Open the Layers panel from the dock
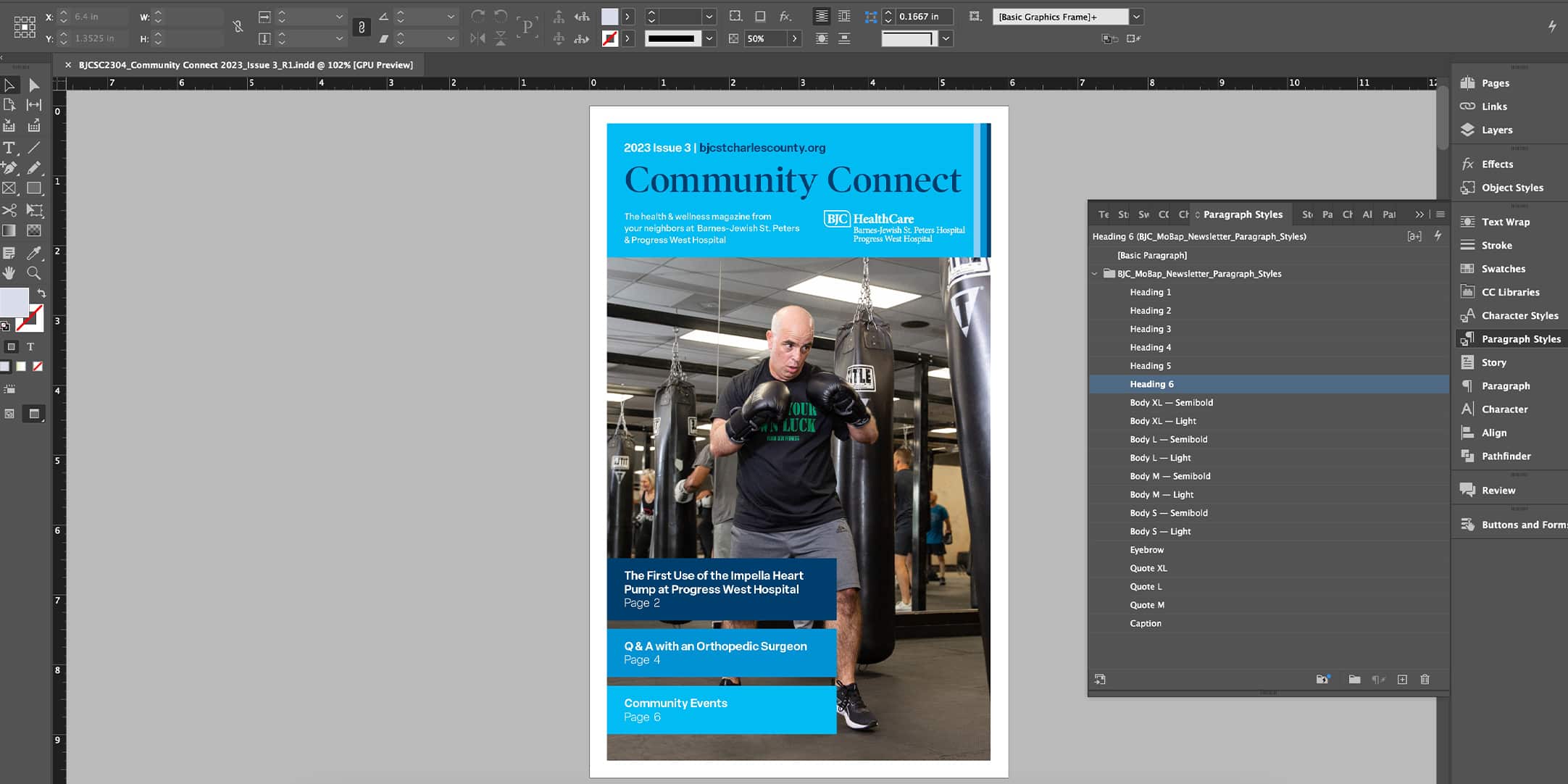 tap(1496, 130)
